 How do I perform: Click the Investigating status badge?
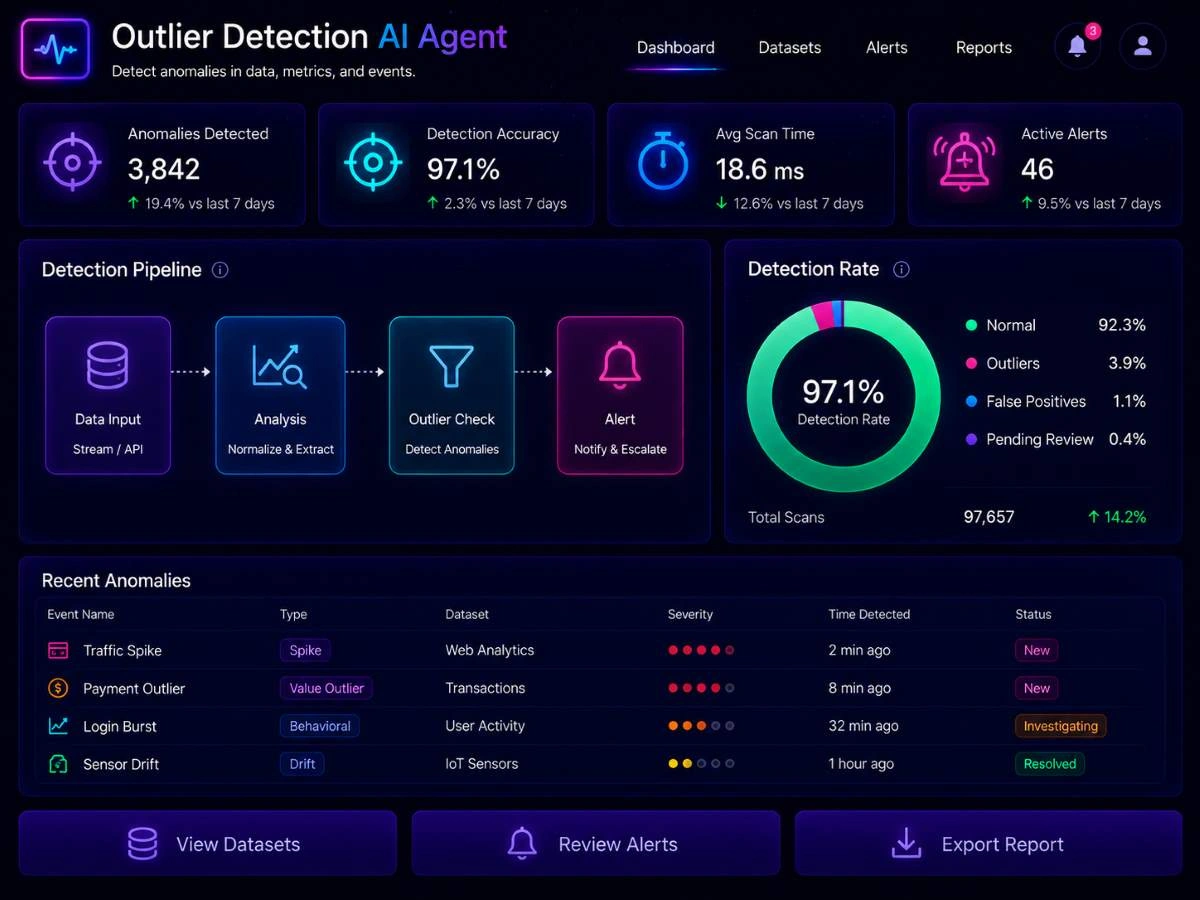(x=1061, y=726)
